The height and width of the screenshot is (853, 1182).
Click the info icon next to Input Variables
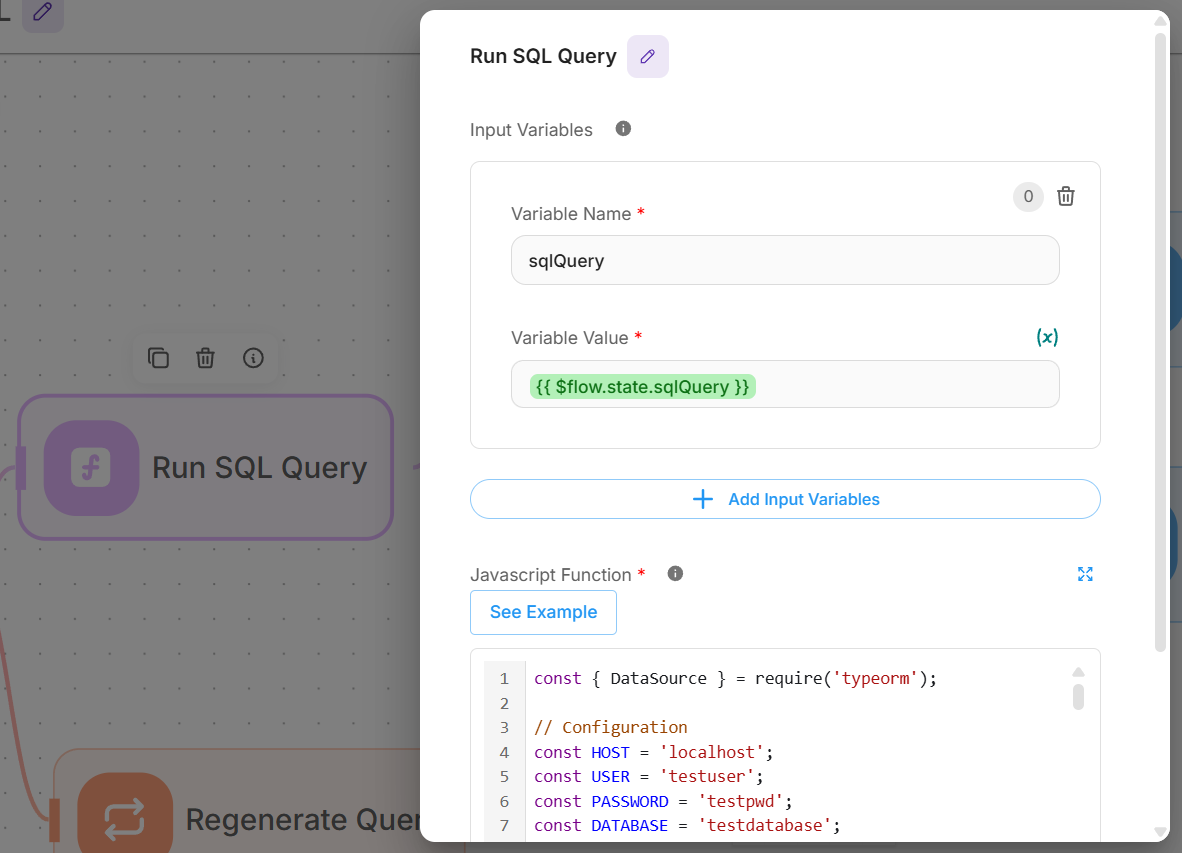623,129
